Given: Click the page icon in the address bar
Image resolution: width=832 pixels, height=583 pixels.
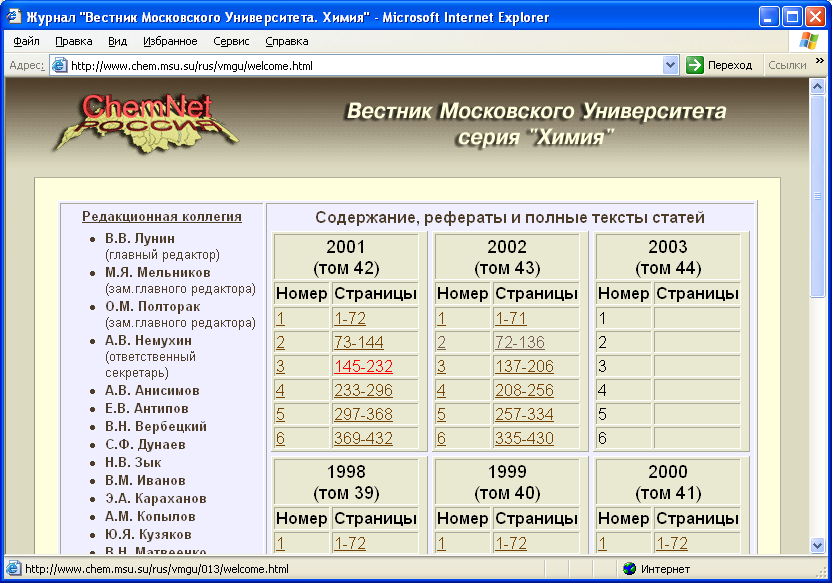Looking at the screenshot, I should click(59, 65).
